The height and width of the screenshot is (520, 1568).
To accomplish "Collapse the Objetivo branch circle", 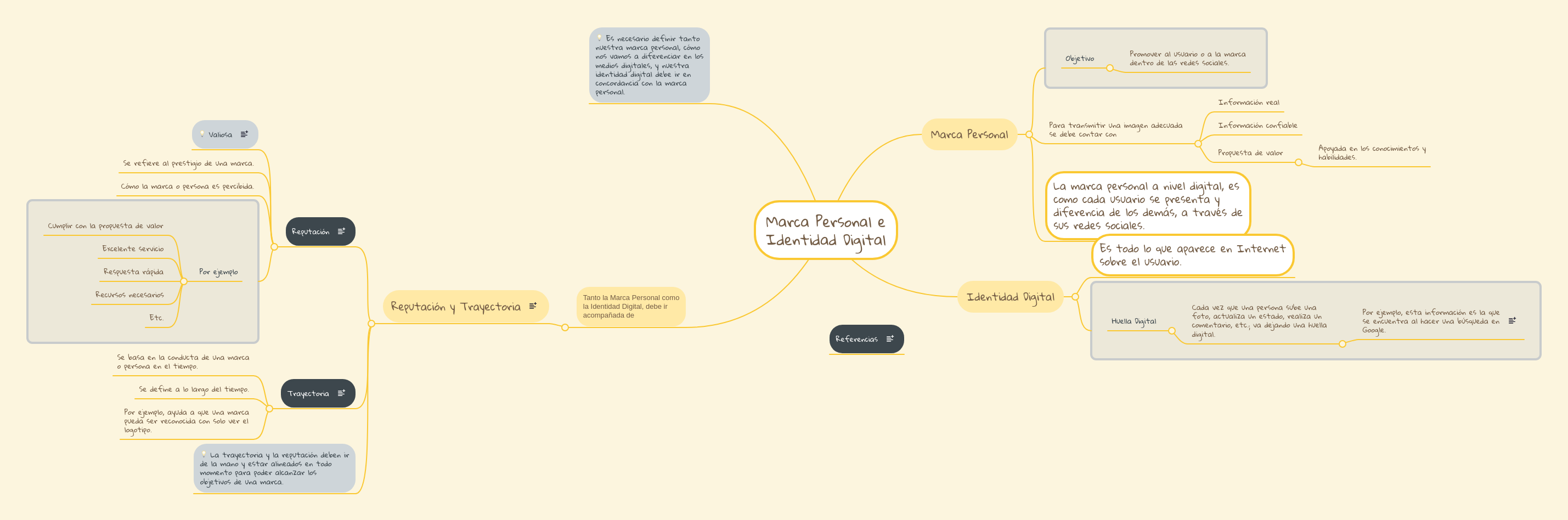I will click(x=1110, y=68).
